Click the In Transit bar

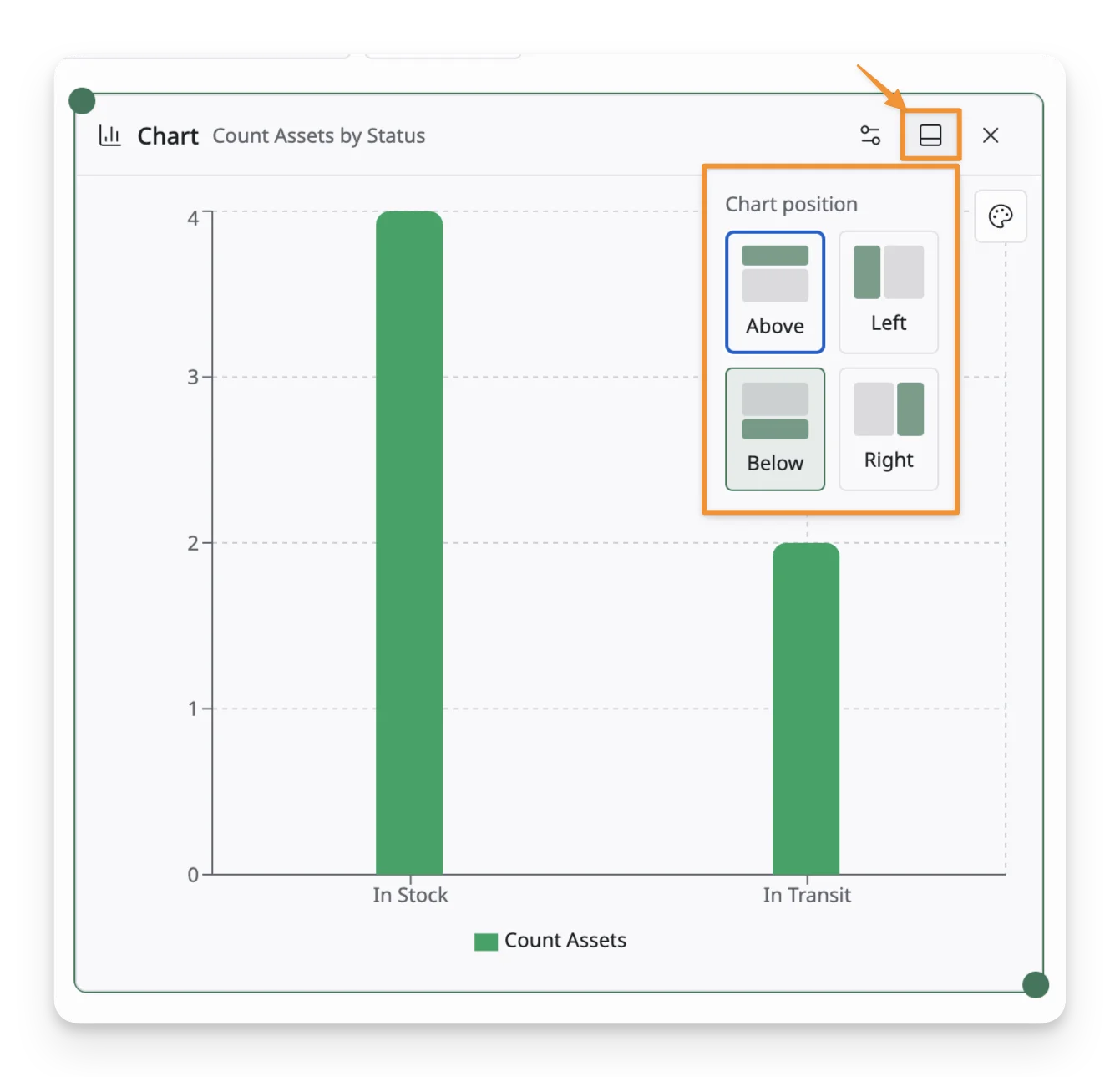pos(806,709)
